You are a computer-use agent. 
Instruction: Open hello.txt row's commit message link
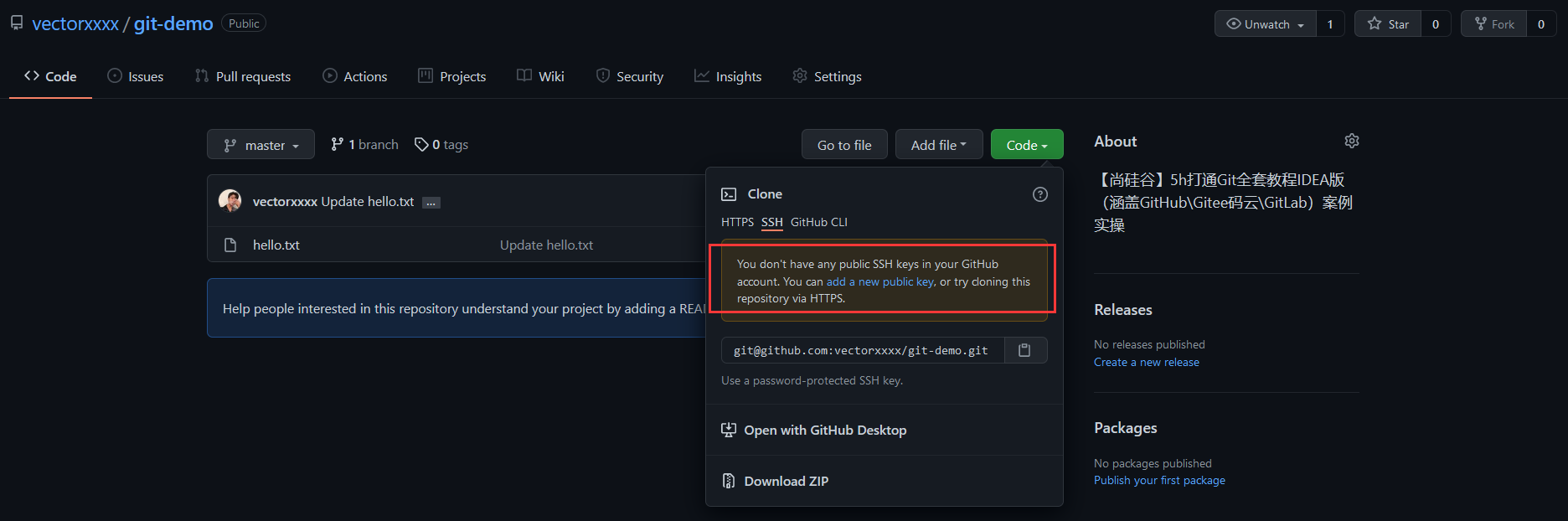(546, 245)
